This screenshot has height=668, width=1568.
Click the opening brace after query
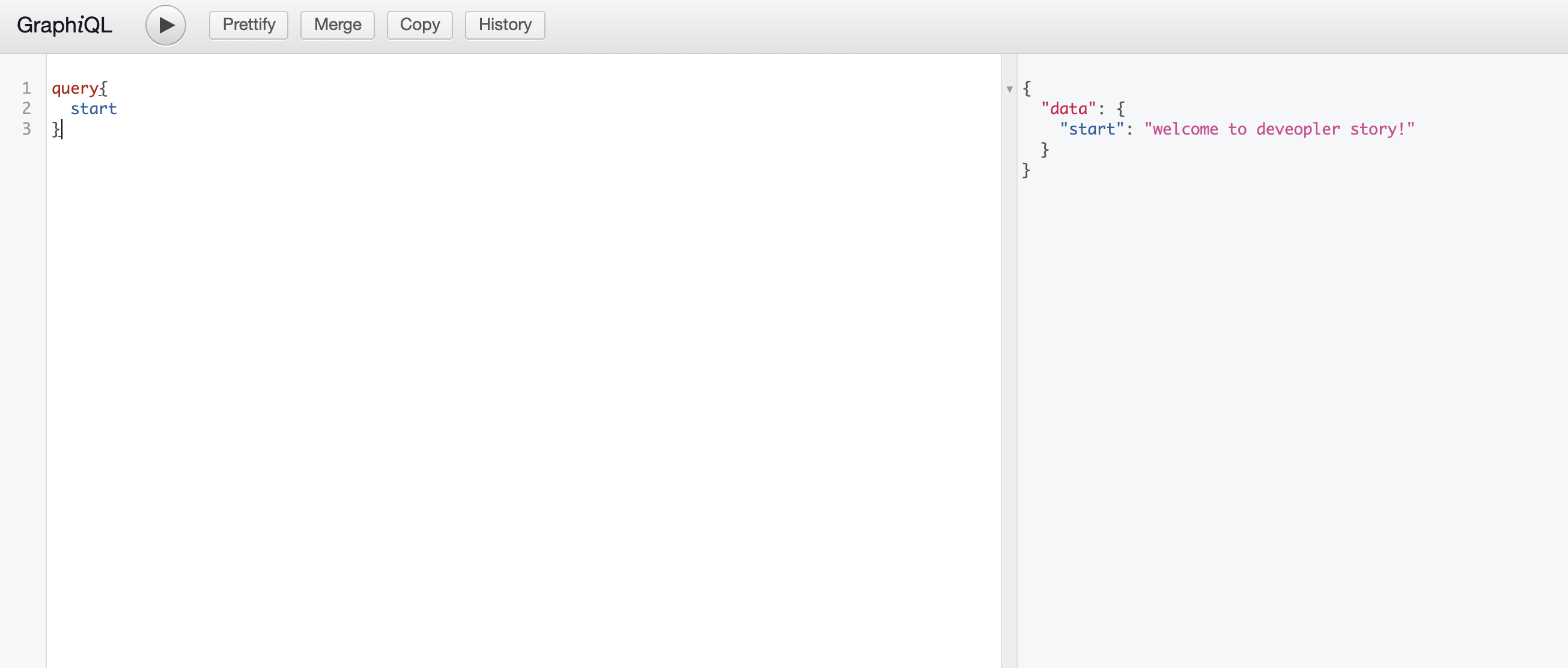tap(104, 88)
